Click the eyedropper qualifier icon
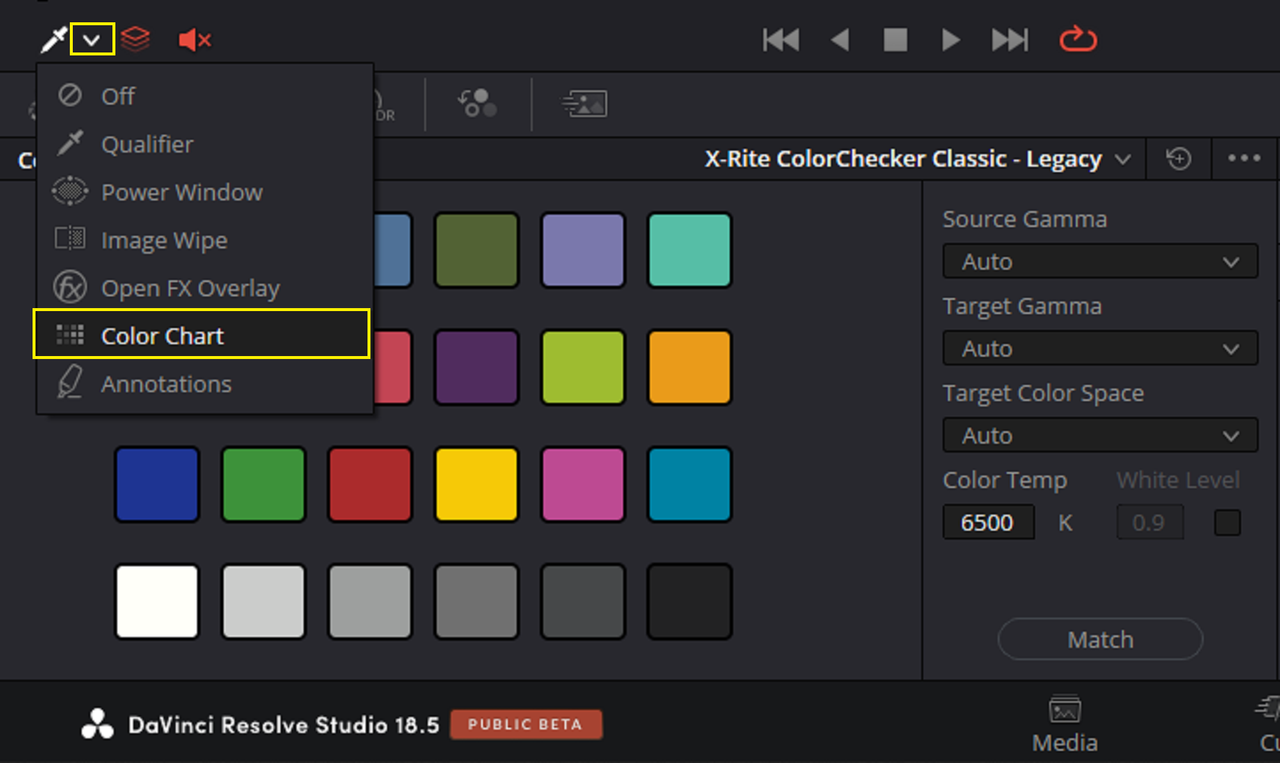Screen dimensions: 1280x763 [x=52, y=40]
